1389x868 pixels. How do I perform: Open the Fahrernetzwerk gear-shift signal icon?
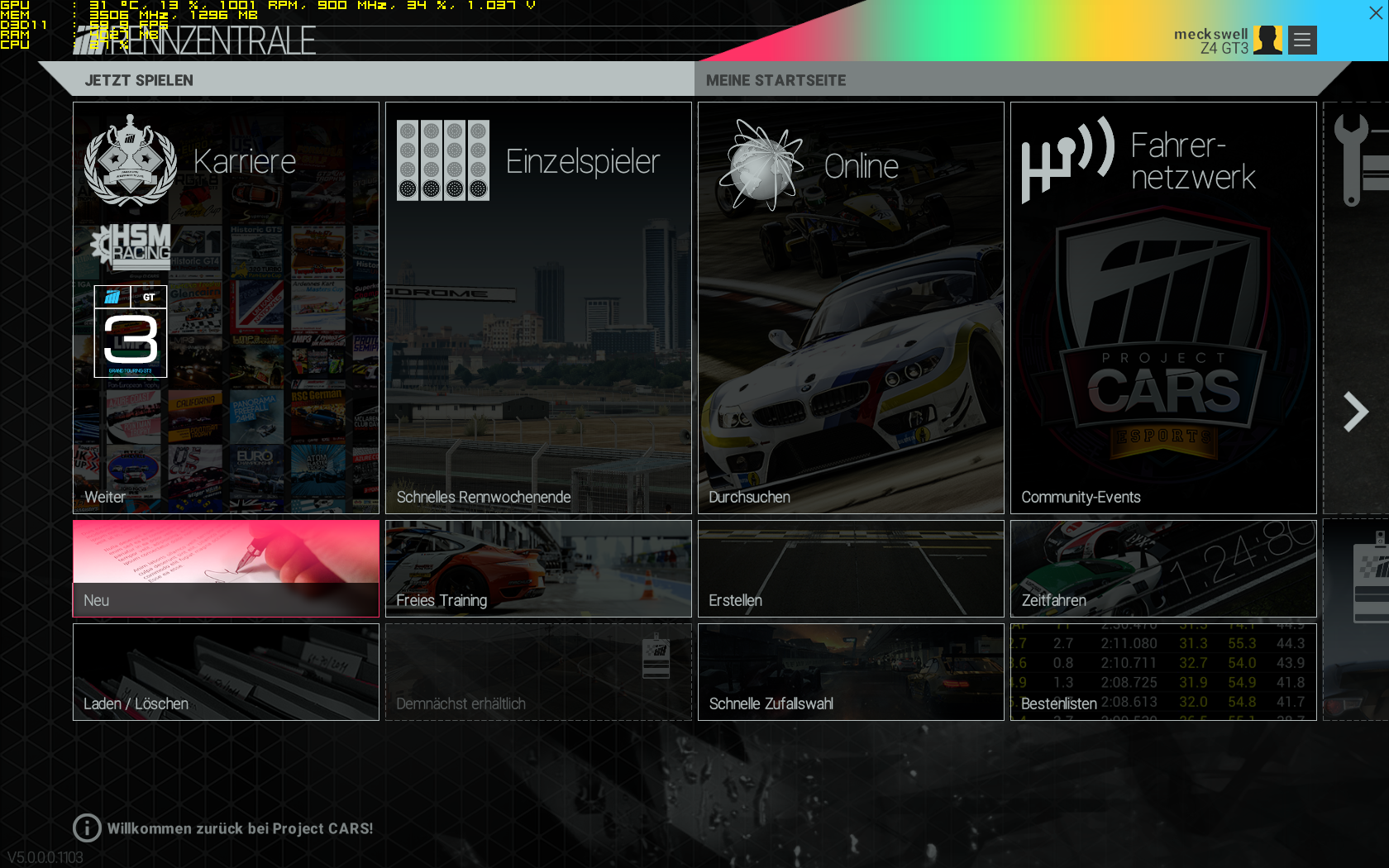tap(1068, 160)
